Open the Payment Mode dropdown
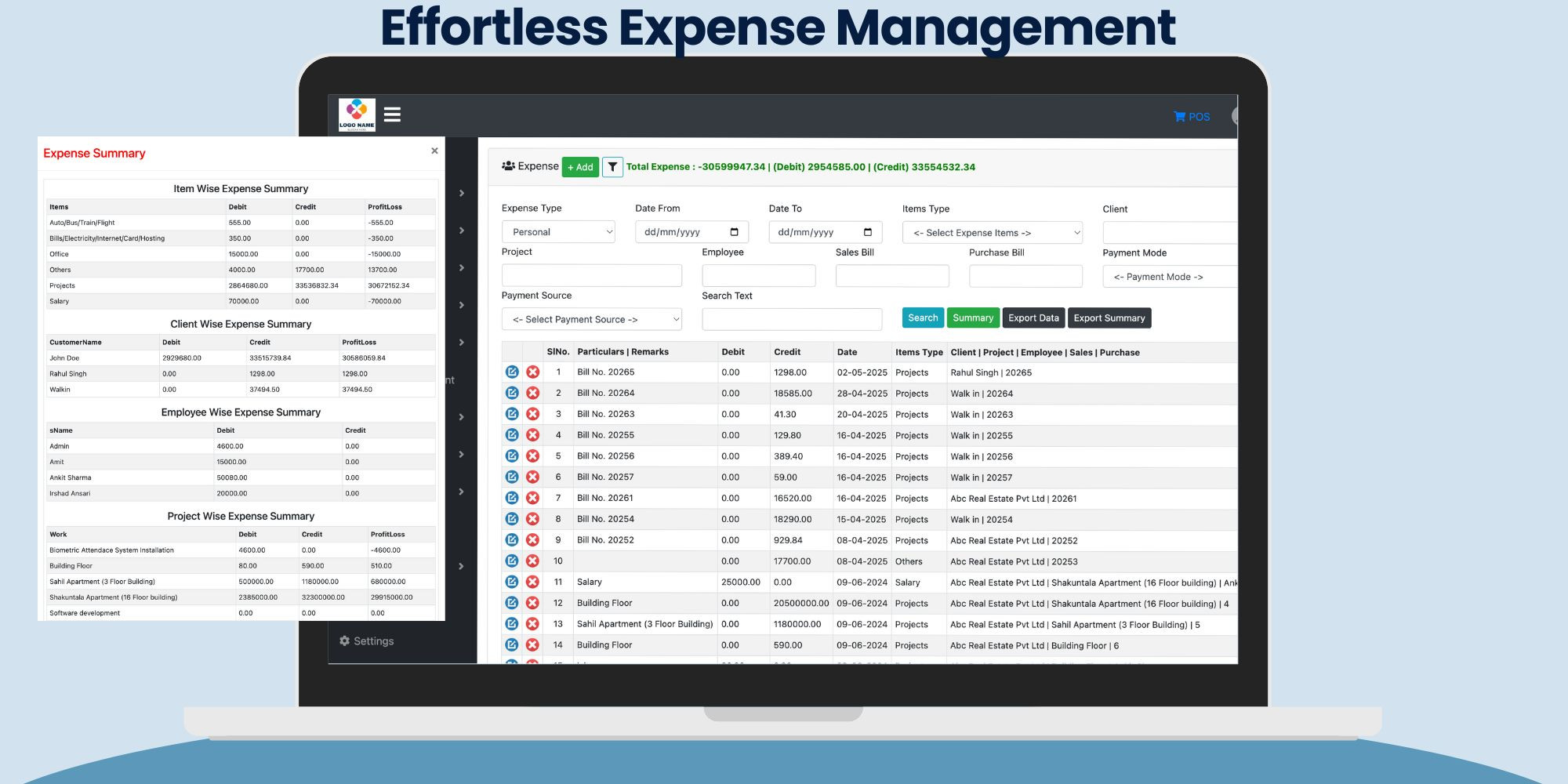Image resolution: width=1568 pixels, height=784 pixels. pos(1168,277)
